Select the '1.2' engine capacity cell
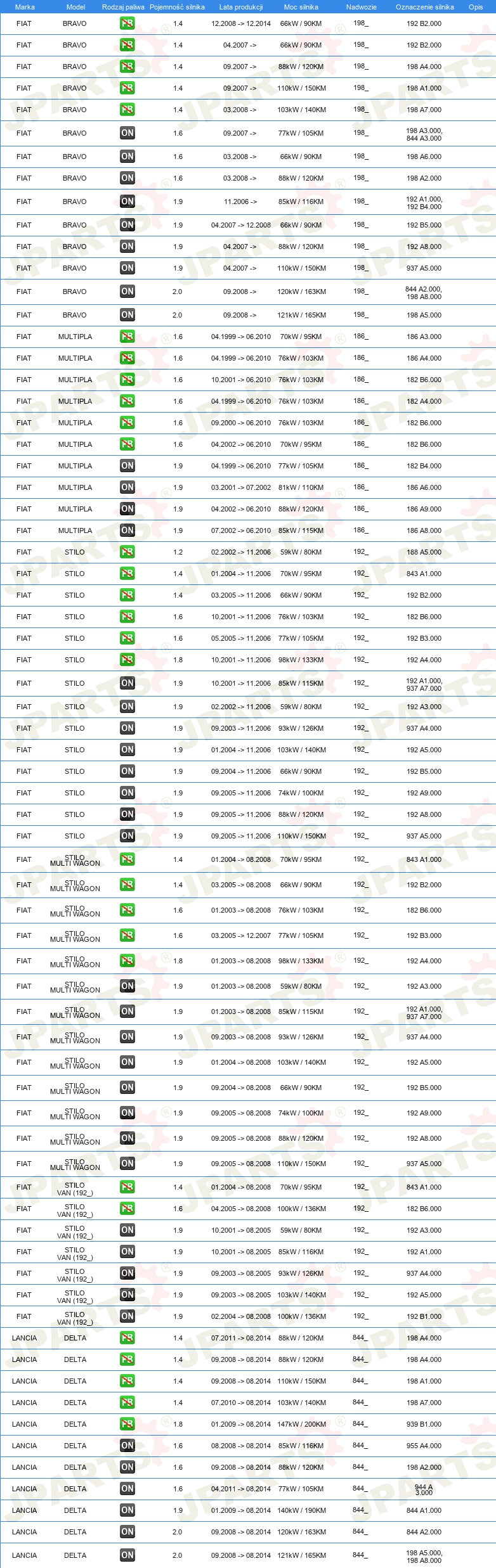The height and width of the screenshot is (1568, 496). (x=178, y=552)
